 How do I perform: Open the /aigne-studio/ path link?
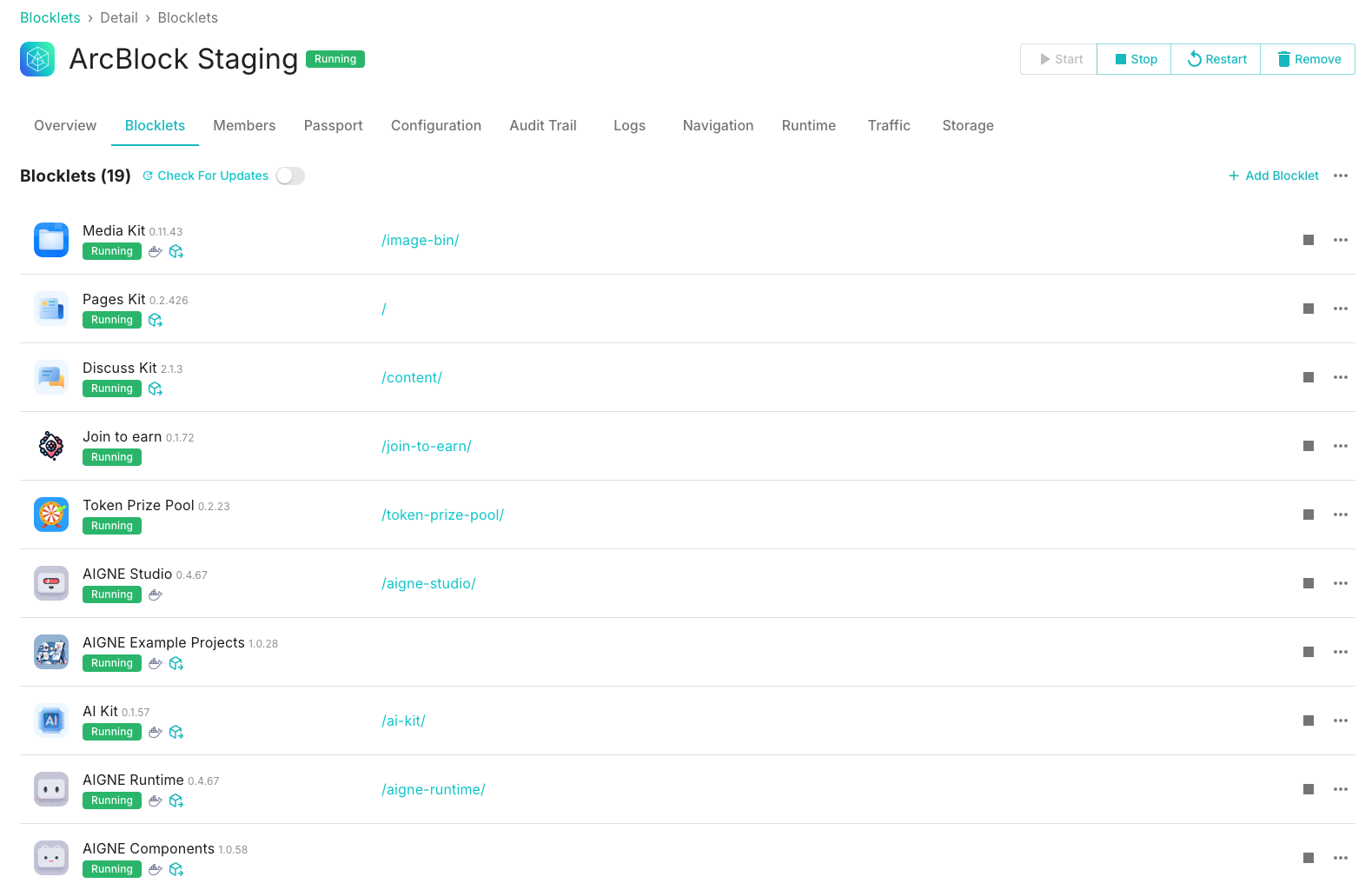pyautogui.click(x=428, y=583)
